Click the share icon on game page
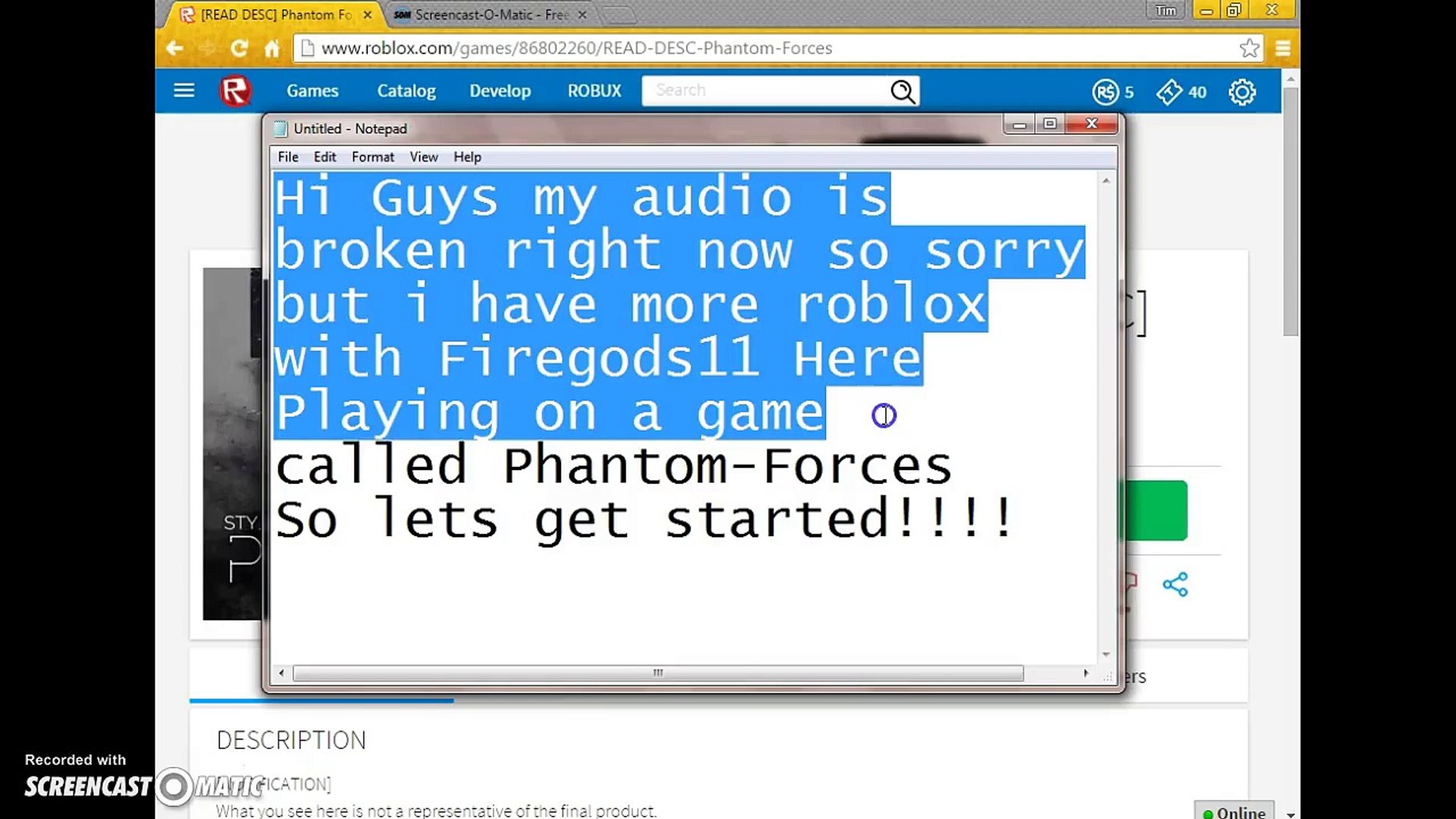 [x=1175, y=585]
